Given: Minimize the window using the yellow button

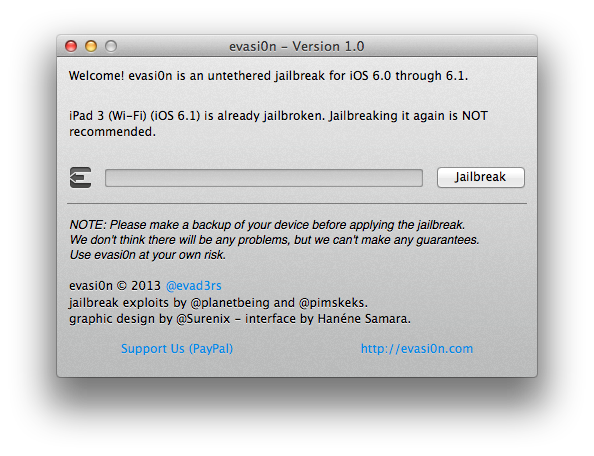Looking at the screenshot, I should [91, 46].
